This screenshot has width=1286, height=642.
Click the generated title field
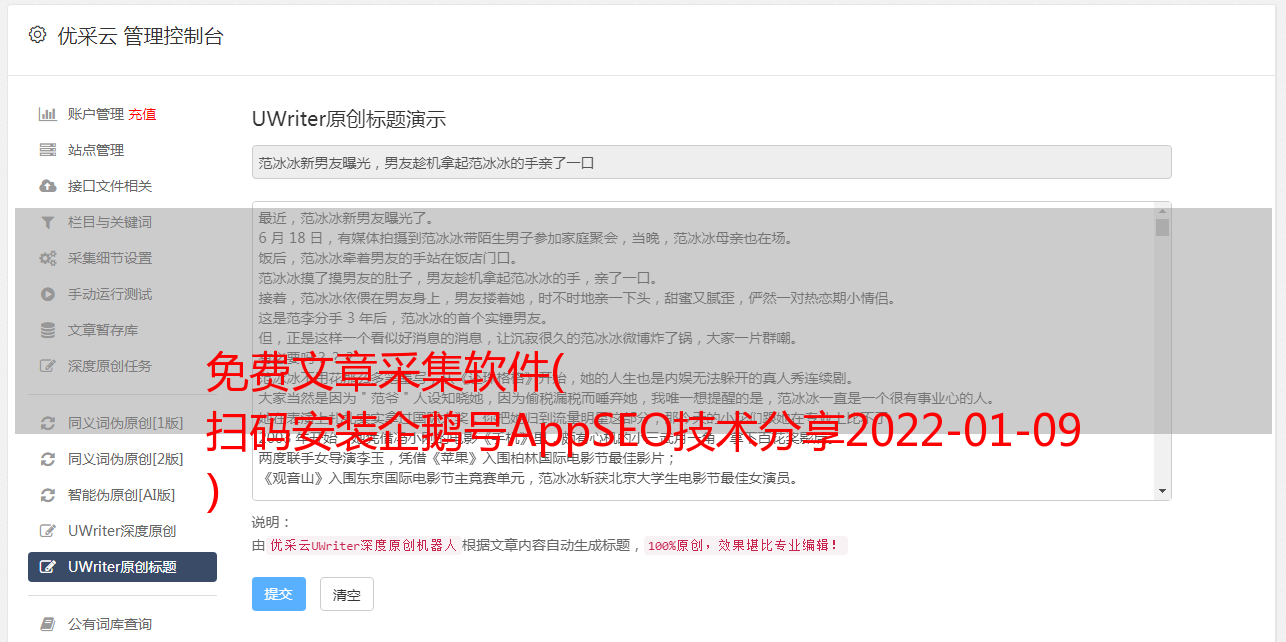pos(711,162)
